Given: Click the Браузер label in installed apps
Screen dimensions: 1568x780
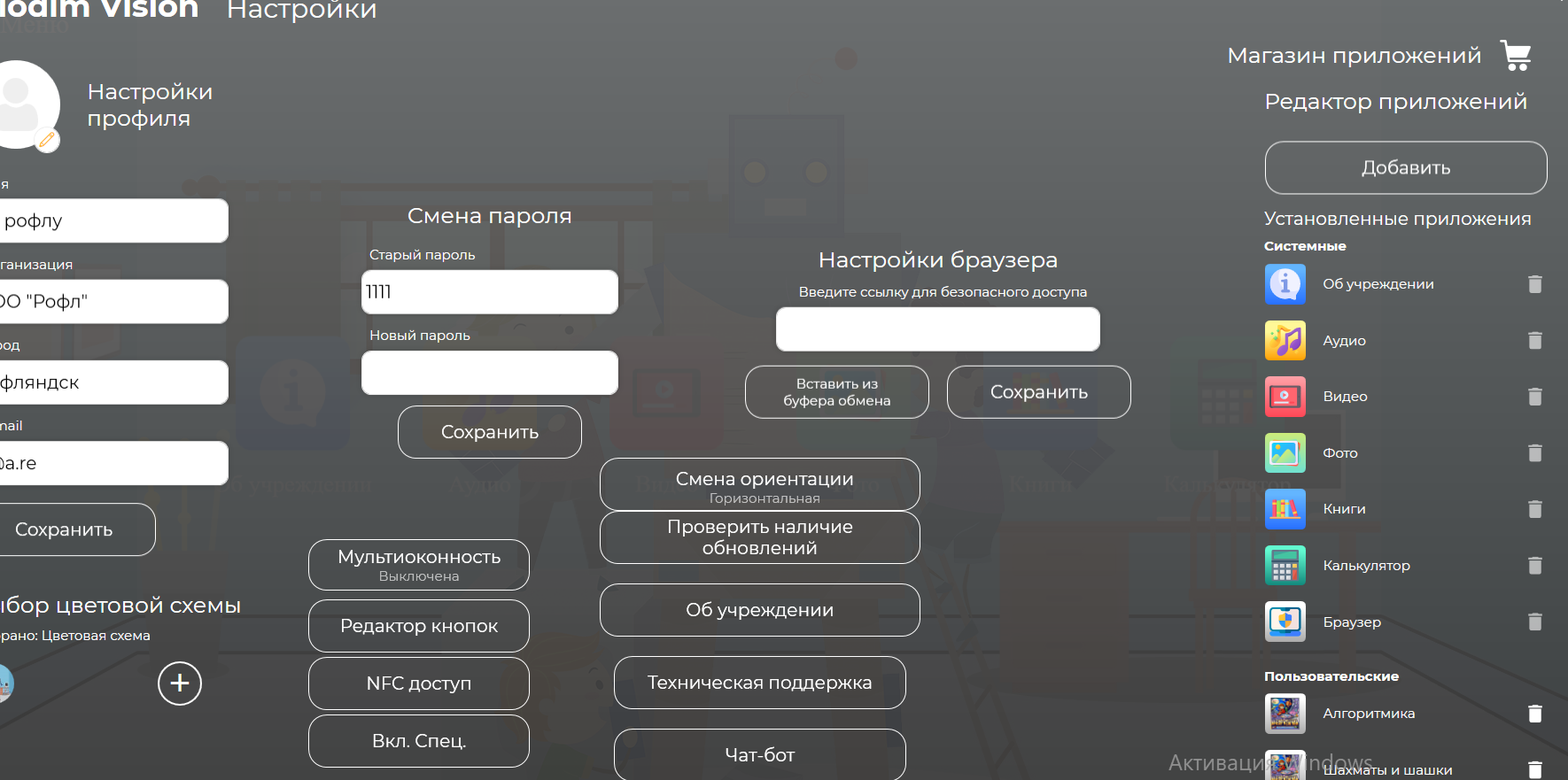Looking at the screenshot, I should pyautogui.click(x=1352, y=622).
